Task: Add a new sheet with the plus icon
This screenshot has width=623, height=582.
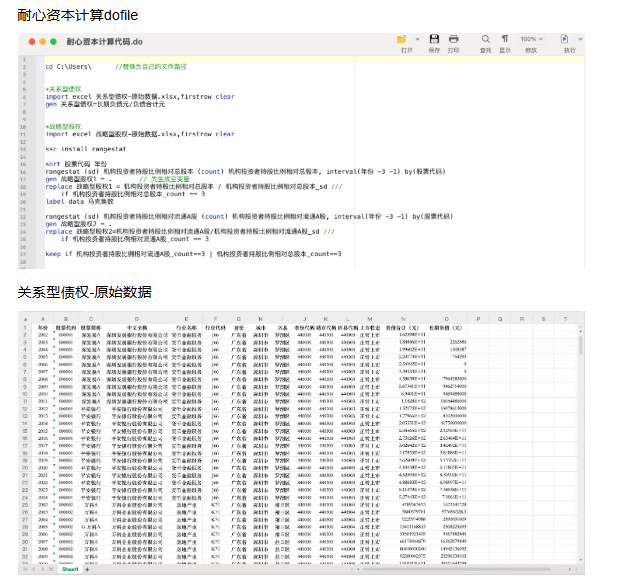Action: [x=87, y=569]
